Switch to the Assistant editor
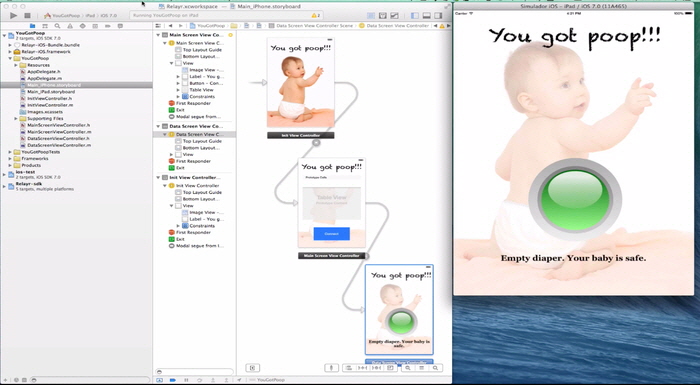 383,16
